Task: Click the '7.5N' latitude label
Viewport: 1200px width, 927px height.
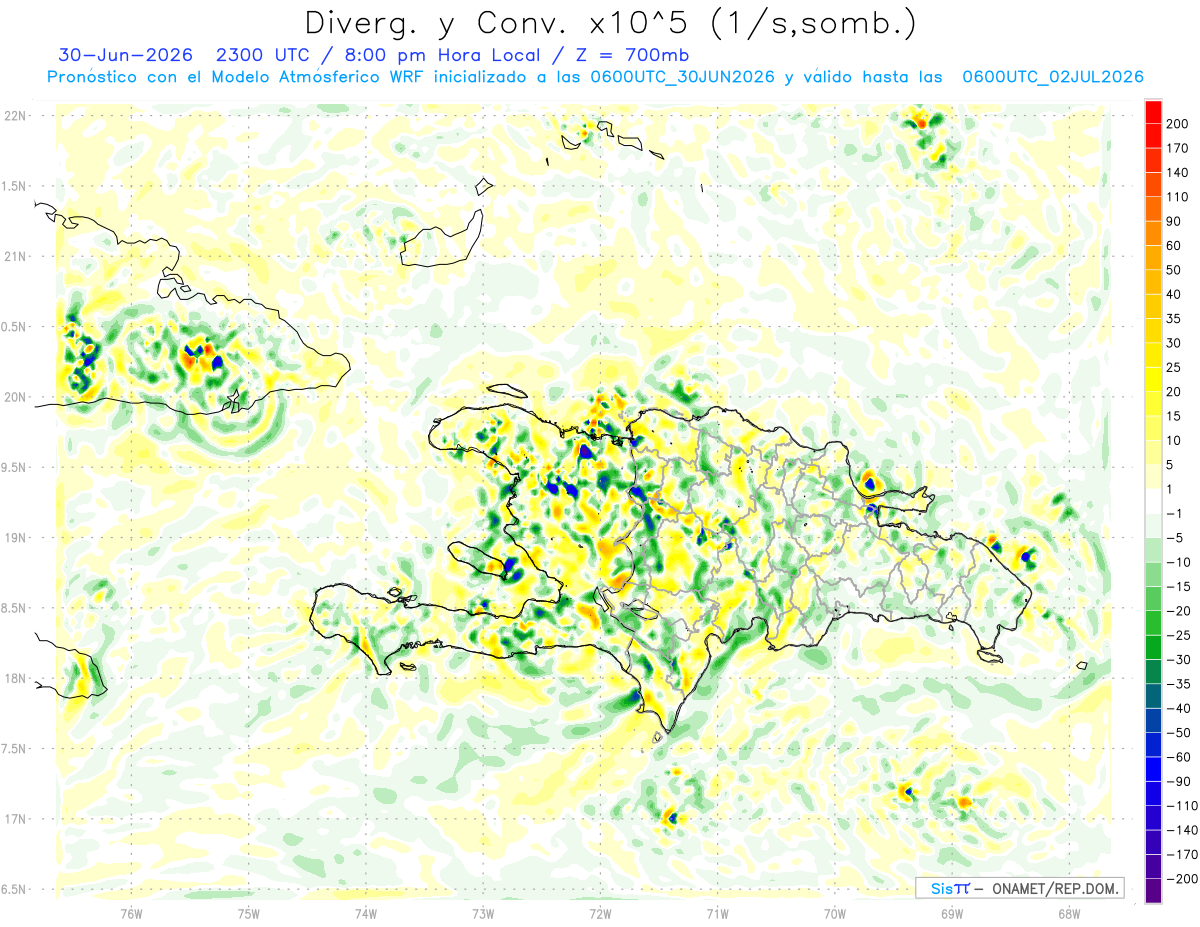Action: click(x=15, y=748)
